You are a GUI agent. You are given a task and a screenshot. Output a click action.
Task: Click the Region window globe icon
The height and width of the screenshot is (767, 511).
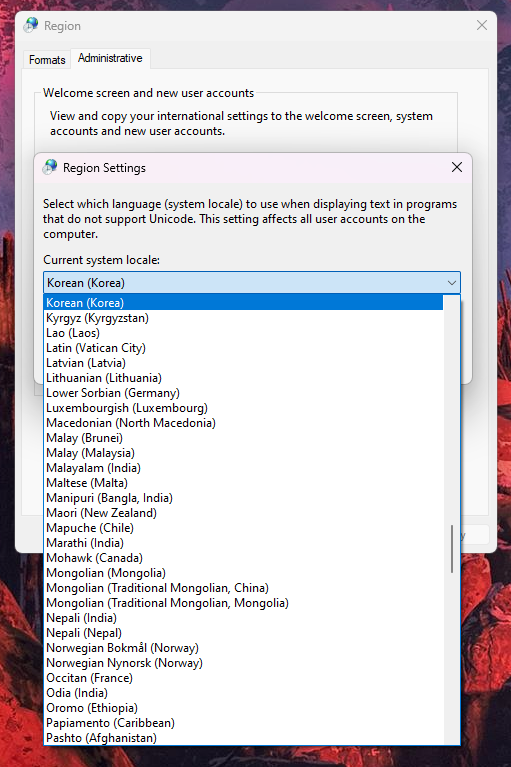pyautogui.click(x=31, y=25)
